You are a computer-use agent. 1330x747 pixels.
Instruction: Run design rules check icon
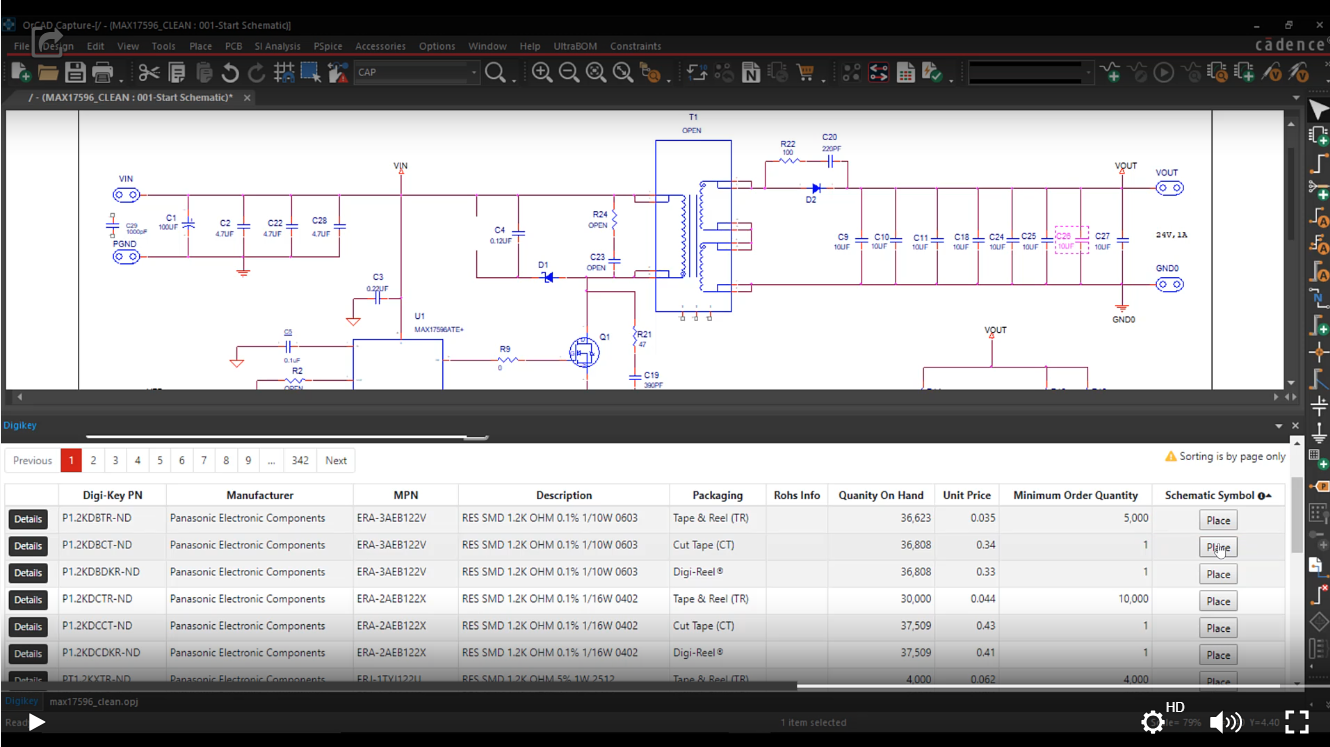pyautogui.click(x=932, y=72)
